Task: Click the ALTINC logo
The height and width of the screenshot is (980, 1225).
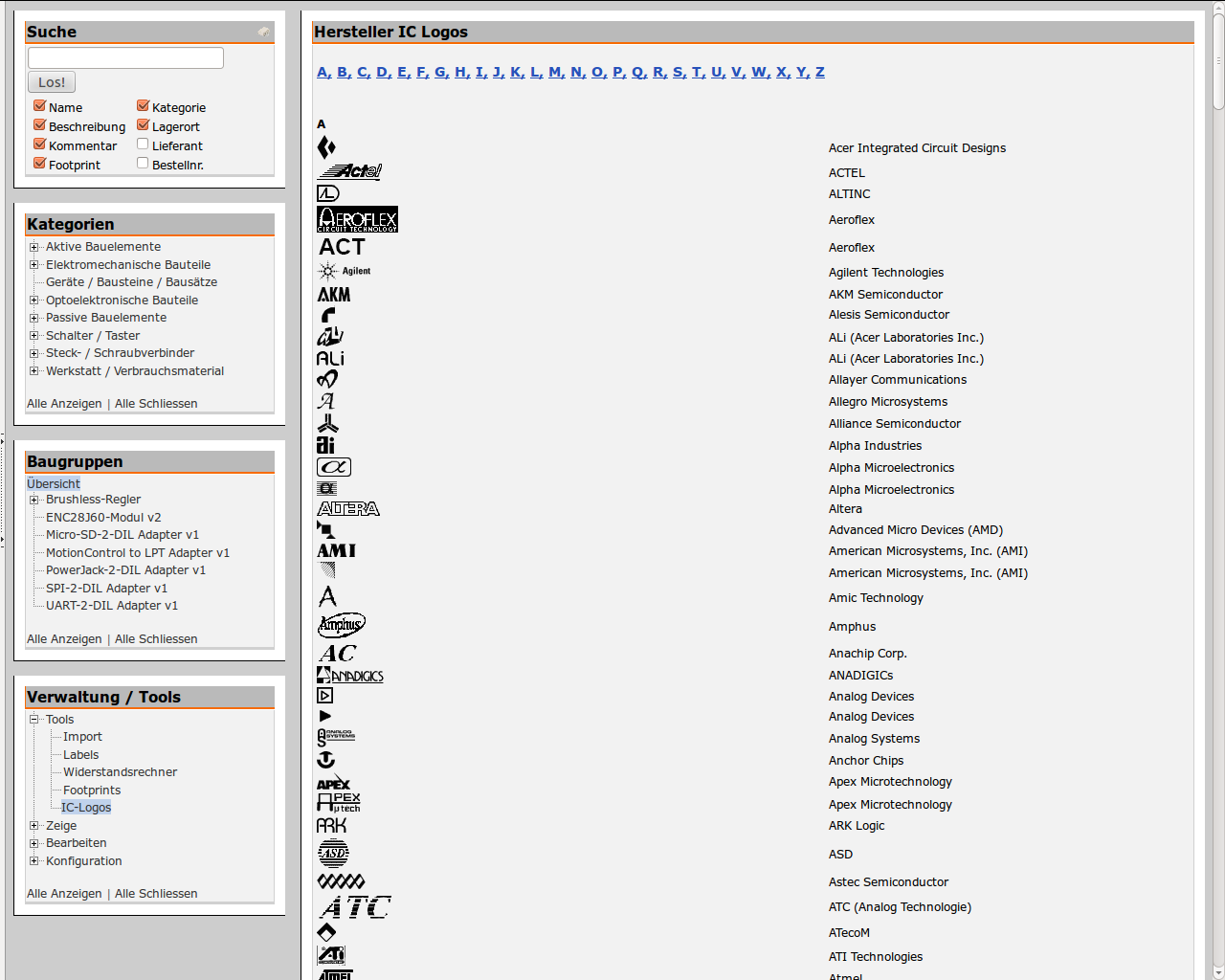Action: tap(328, 193)
